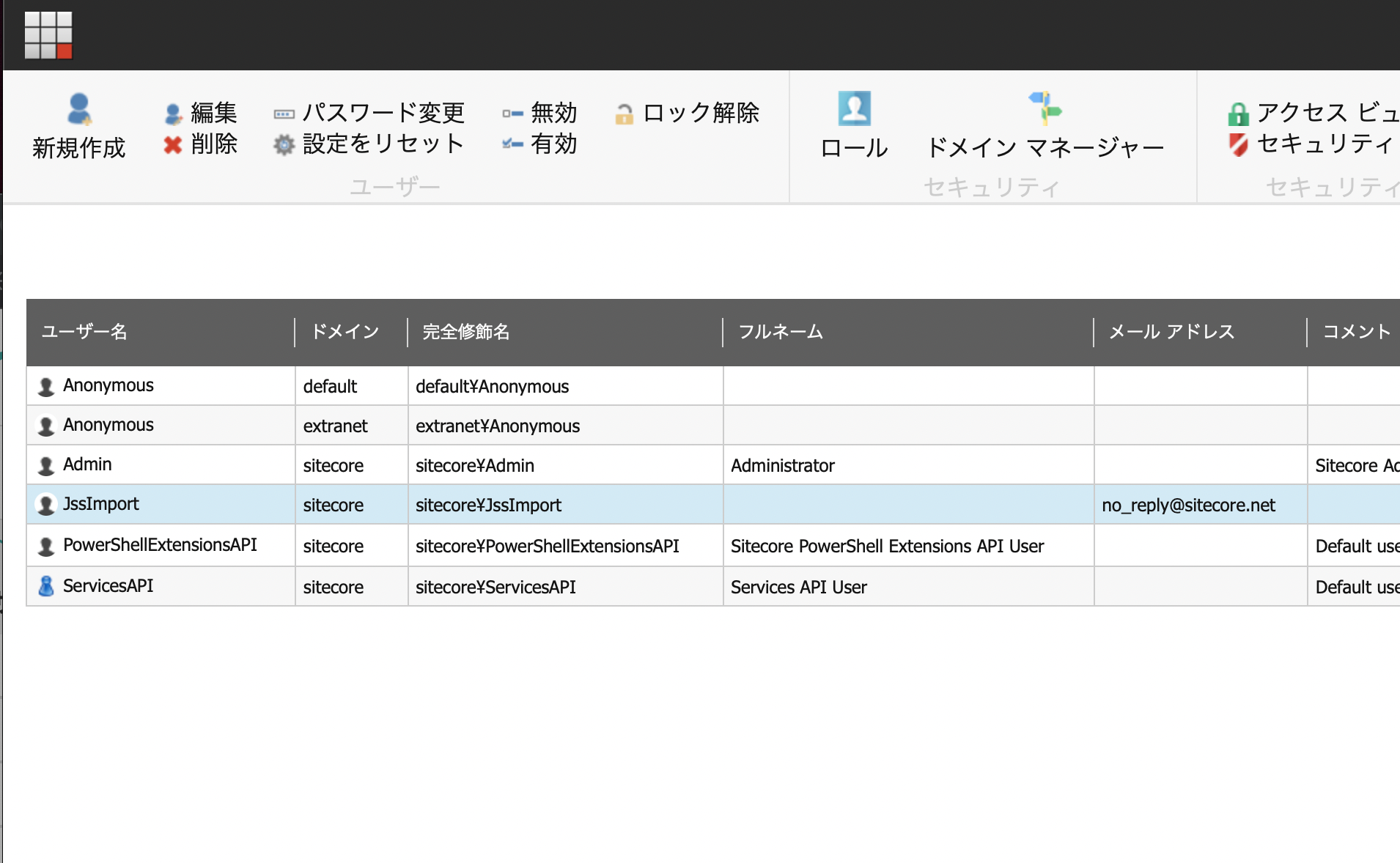Click the Admin row sitecore domain cell

point(351,465)
